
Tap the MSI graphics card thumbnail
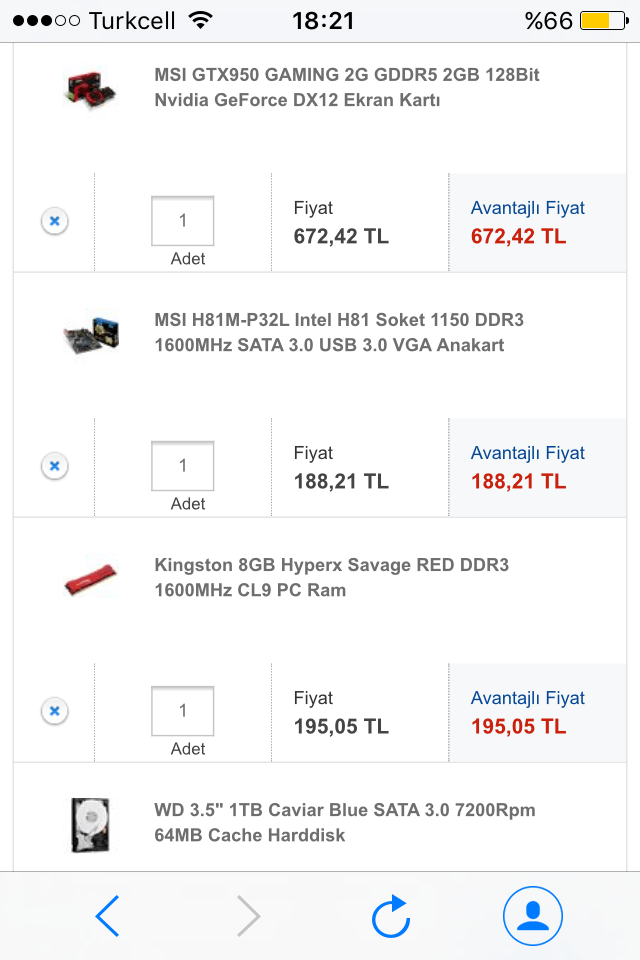coord(93,88)
